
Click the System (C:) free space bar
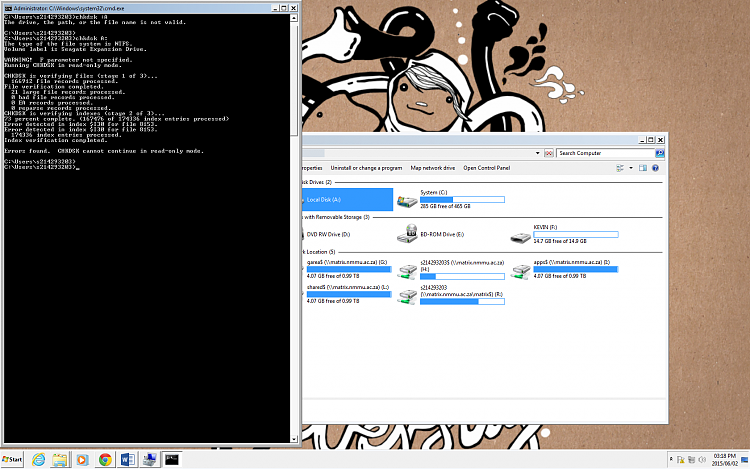pyautogui.click(x=462, y=199)
